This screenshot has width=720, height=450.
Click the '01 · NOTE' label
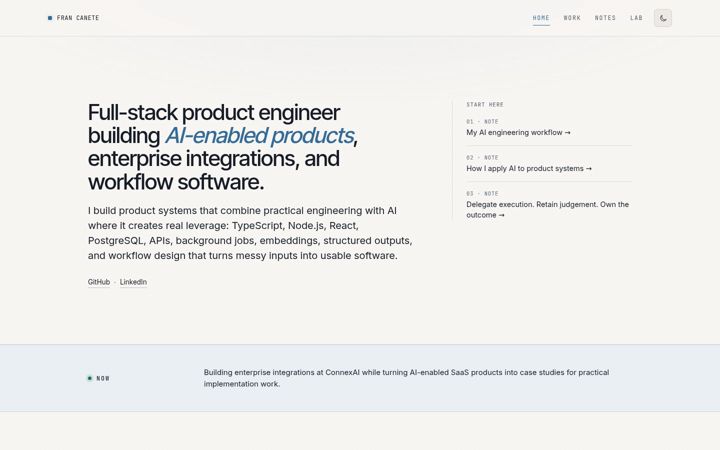point(482,122)
